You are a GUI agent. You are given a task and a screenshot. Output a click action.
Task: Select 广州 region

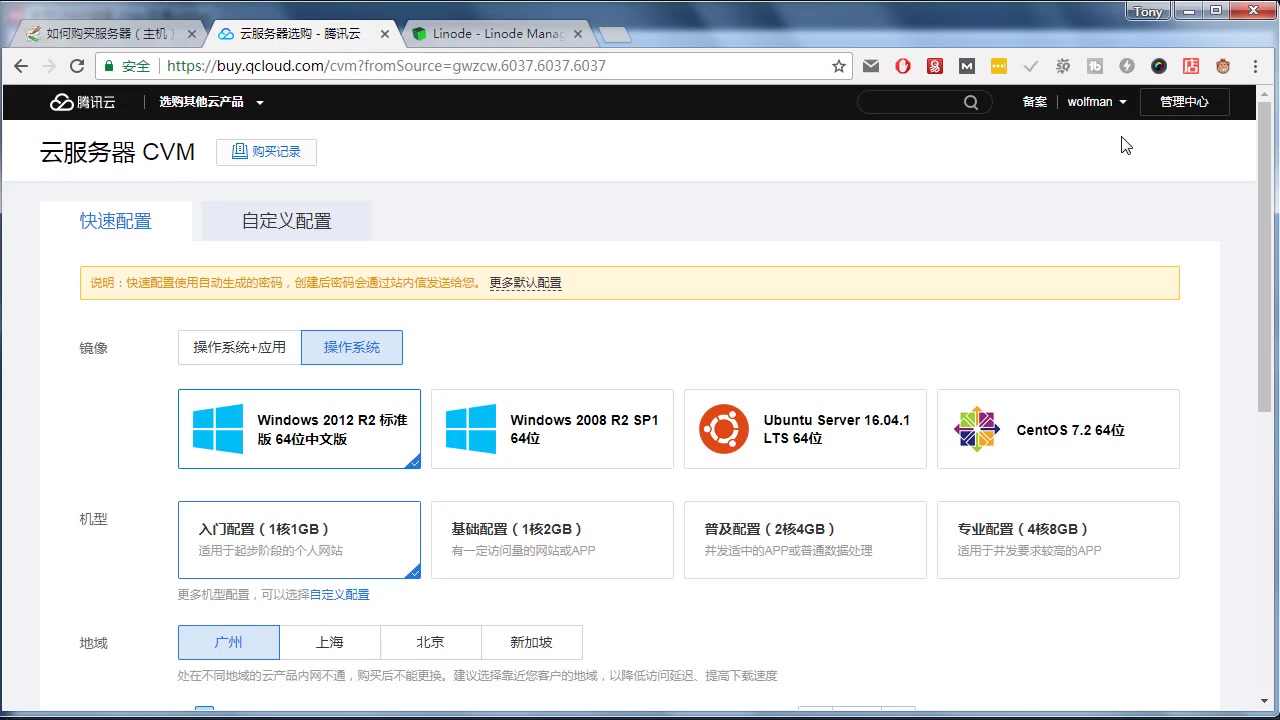(229, 642)
